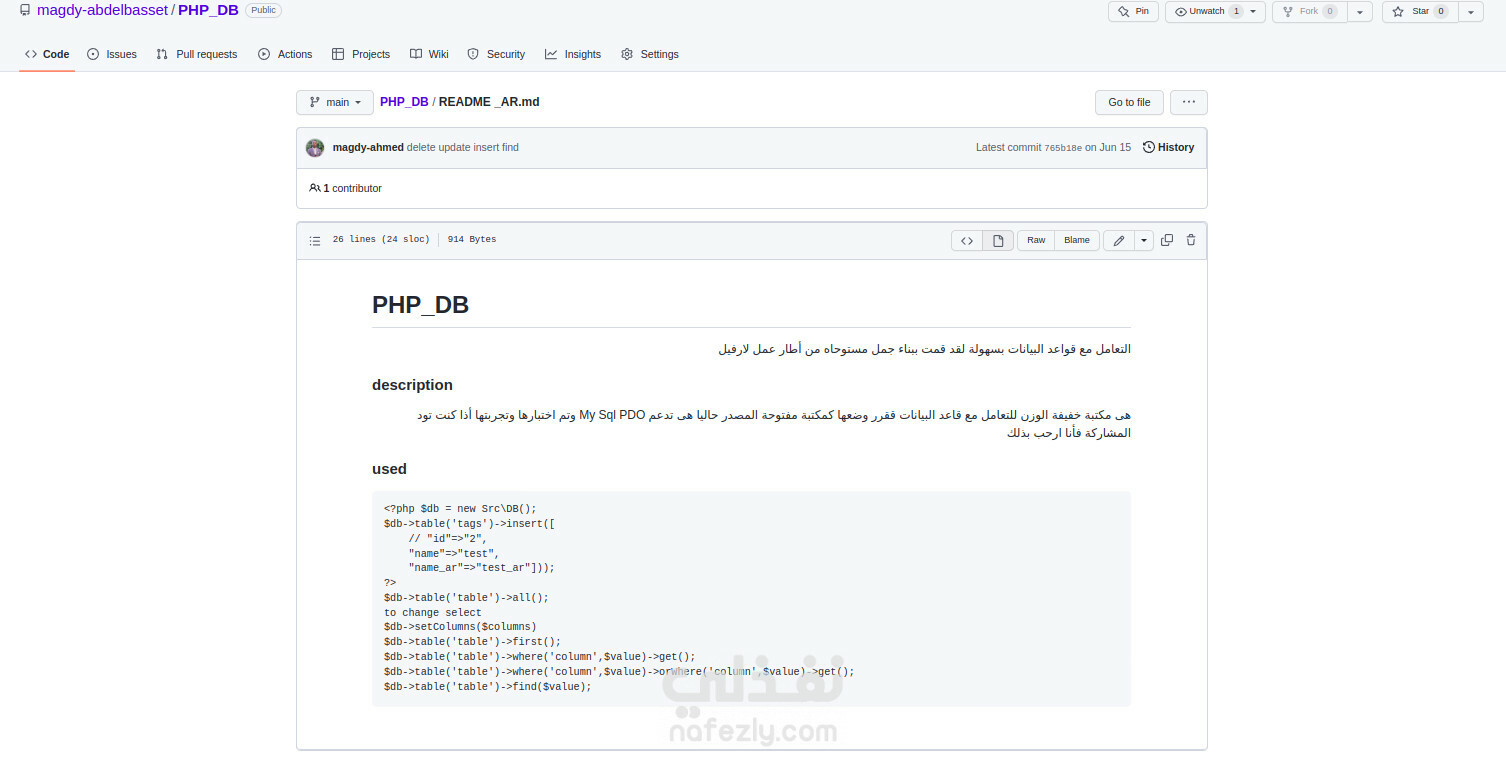Expand the Fork options dropdown arrow
Viewport: 1506px width, 763px height.
point(1360,11)
